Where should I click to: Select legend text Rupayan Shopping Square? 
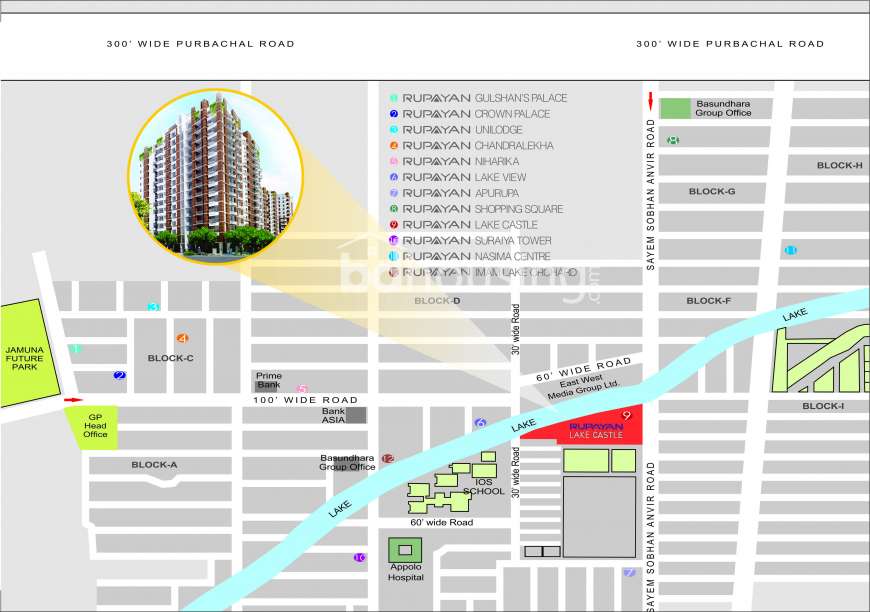(483, 209)
